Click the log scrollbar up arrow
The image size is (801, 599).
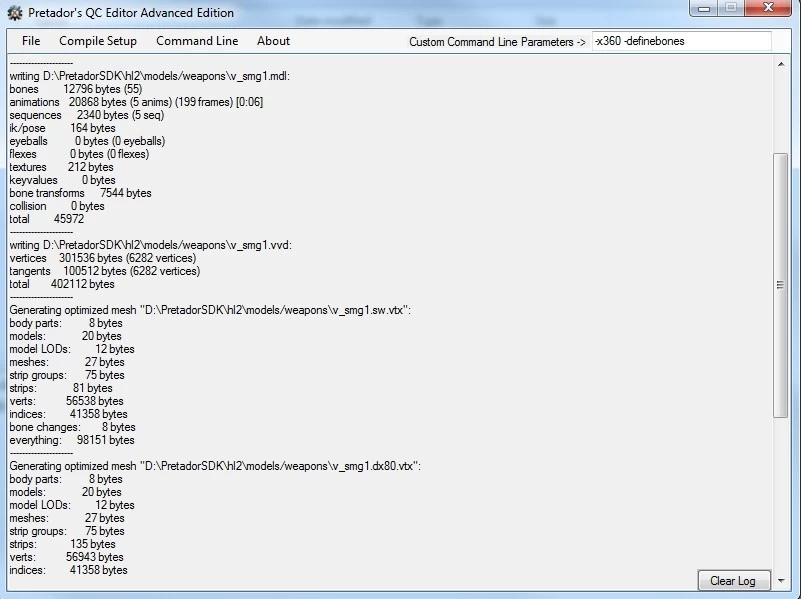[x=781, y=64]
